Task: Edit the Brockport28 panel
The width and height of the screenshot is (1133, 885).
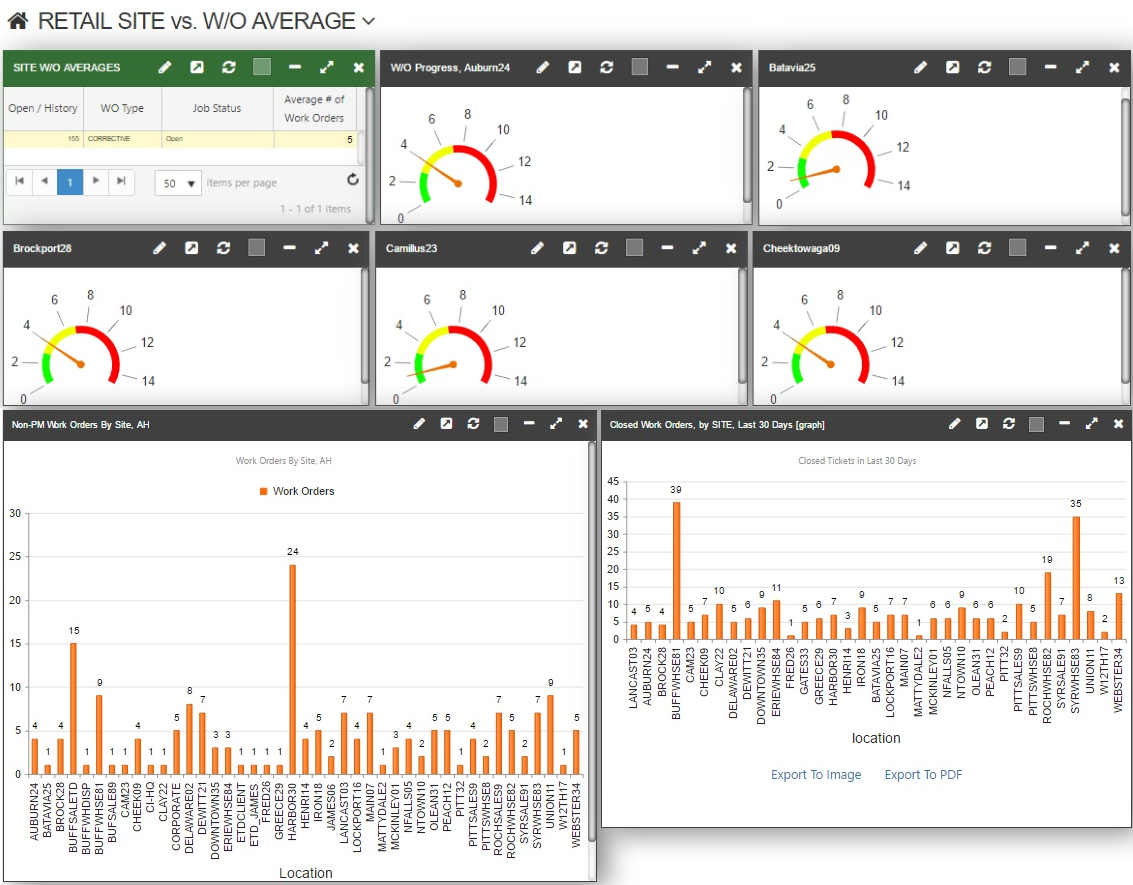Action: tap(160, 248)
